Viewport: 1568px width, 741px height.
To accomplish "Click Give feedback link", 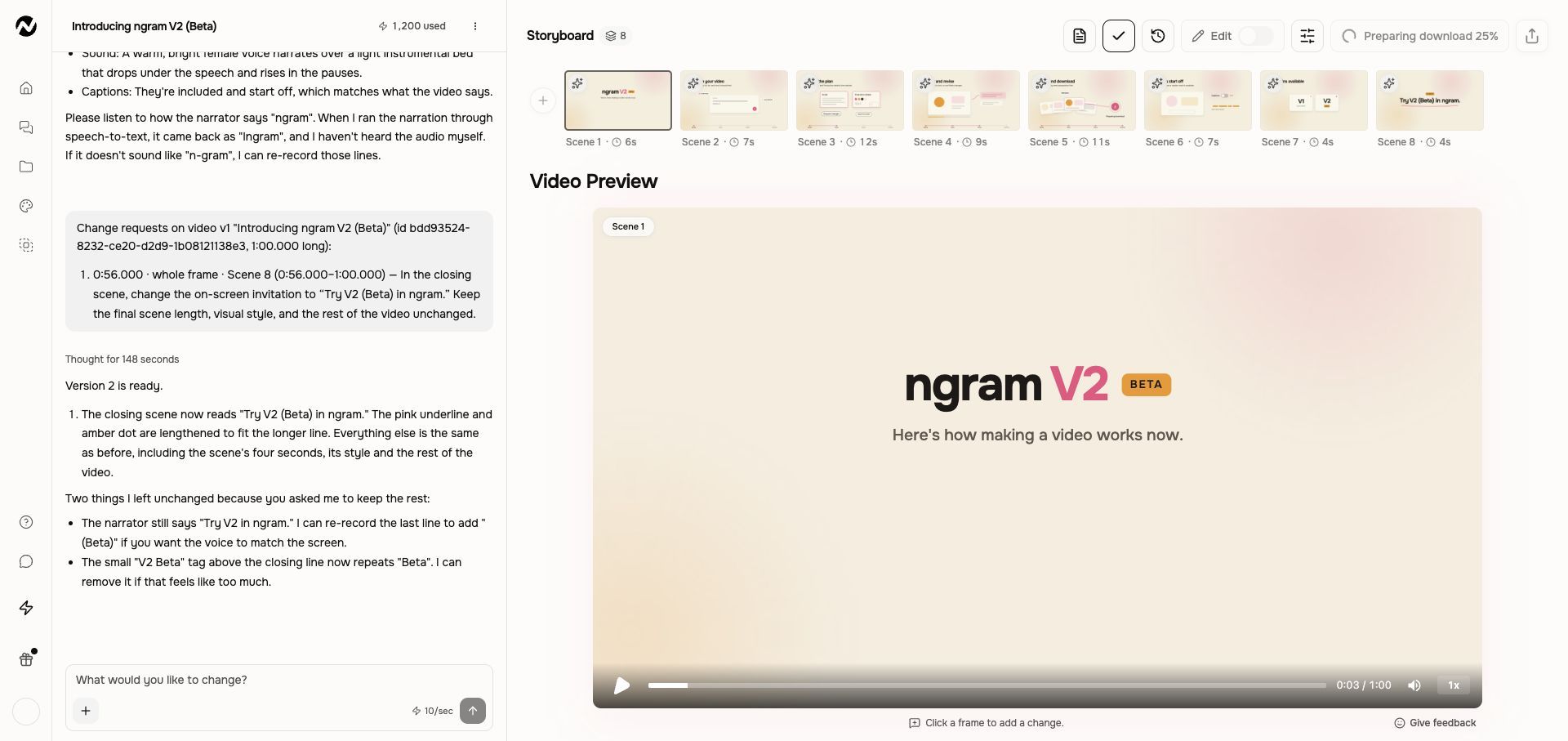I will 1435,723.
